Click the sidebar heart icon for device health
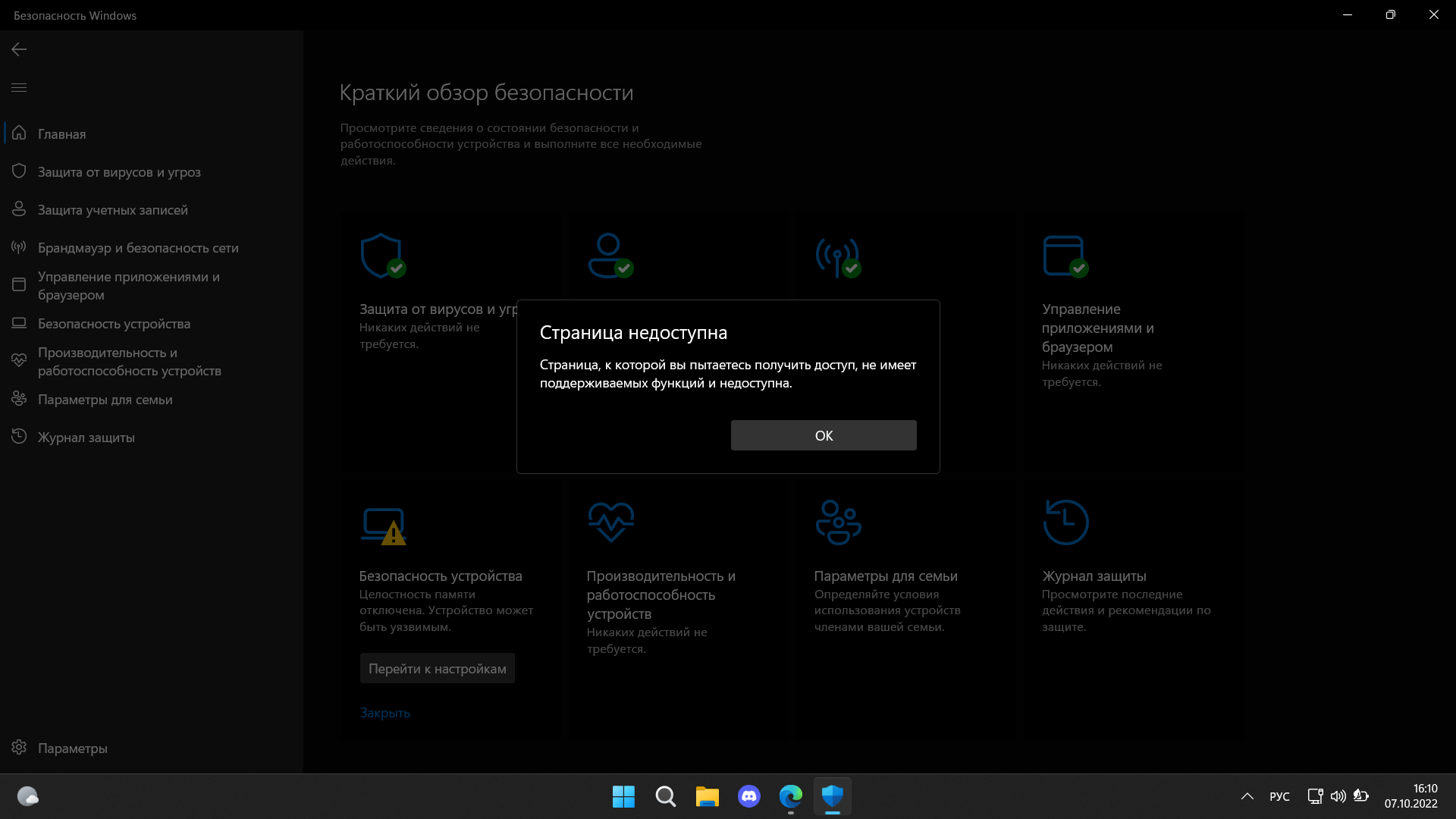Image resolution: width=1456 pixels, height=819 pixels. click(19, 360)
